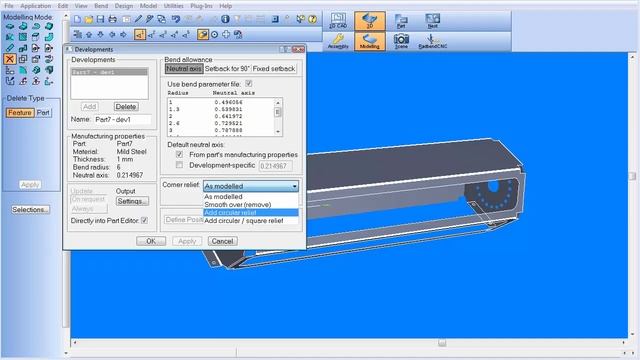Click the yellow Help question mark icon
The image size is (640, 360).
(x=312, y=19)
